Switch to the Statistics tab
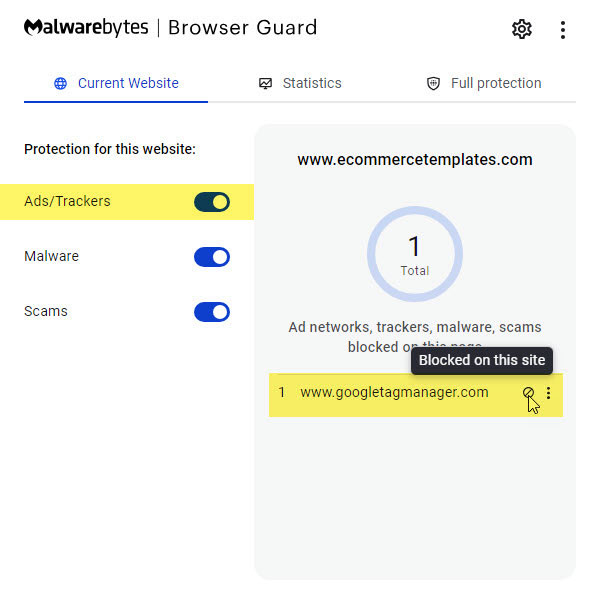Image resolution: width=606 pixels, height=600 pixels. [x=311, y=84]
